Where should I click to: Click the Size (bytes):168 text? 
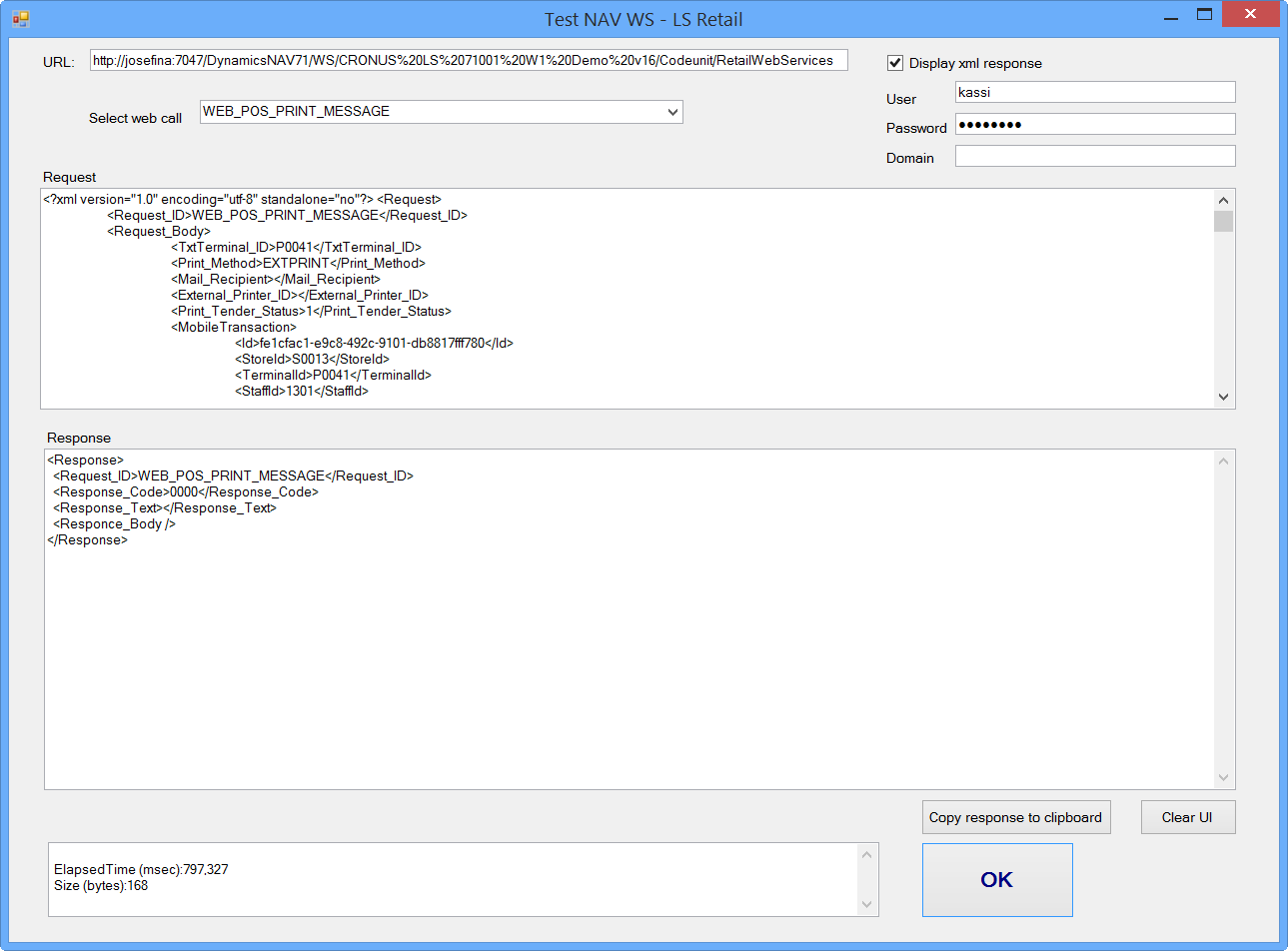pyautogui.click(x=101, y=885)
